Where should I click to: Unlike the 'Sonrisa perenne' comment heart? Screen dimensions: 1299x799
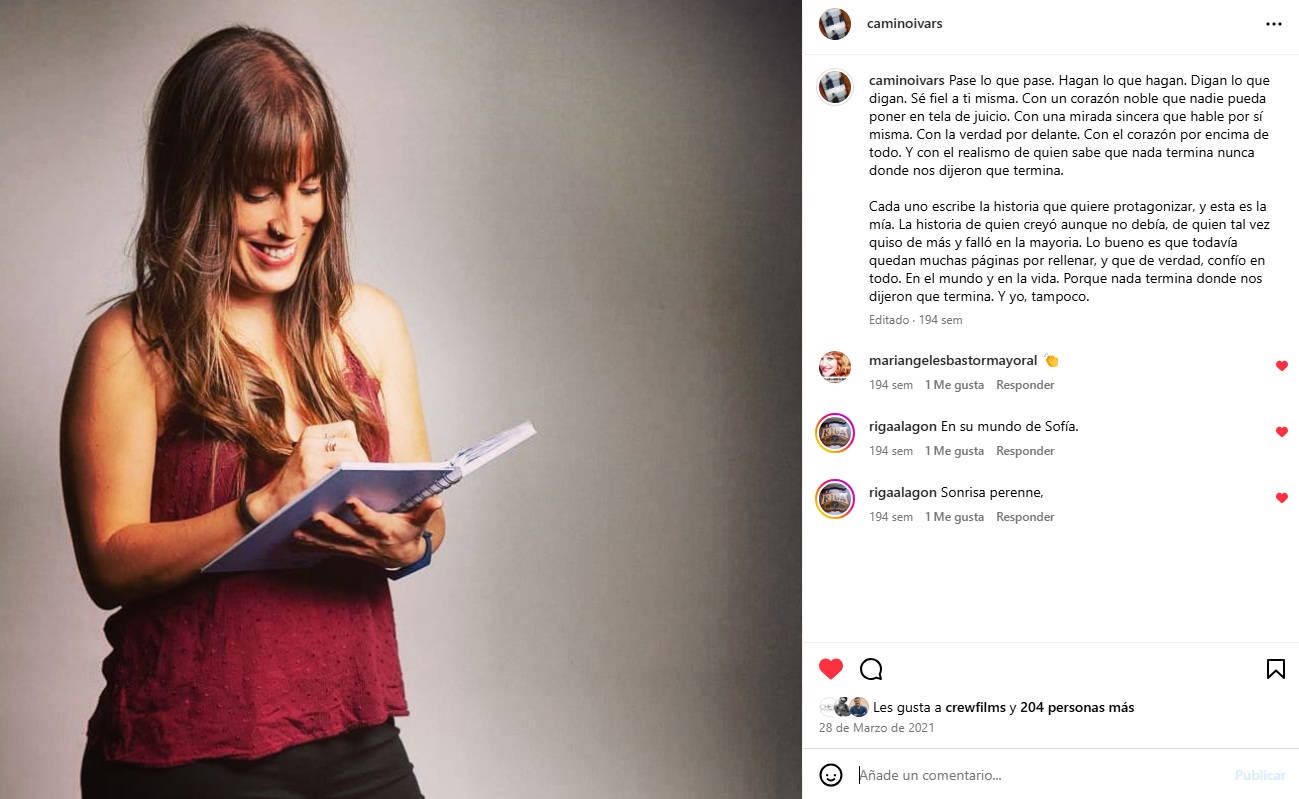point(1281,498)
